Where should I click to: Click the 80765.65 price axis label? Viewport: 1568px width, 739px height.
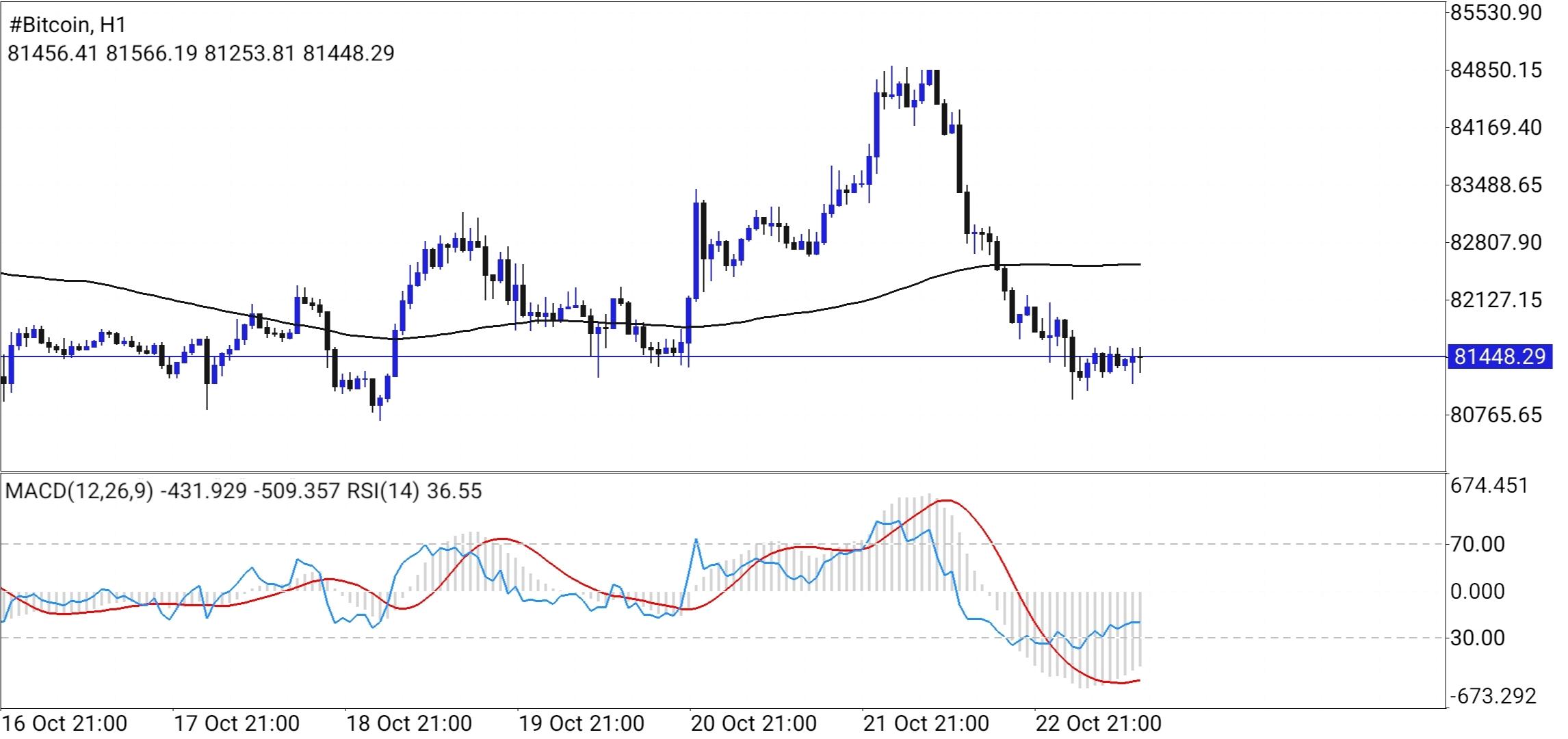(1496, 415)
